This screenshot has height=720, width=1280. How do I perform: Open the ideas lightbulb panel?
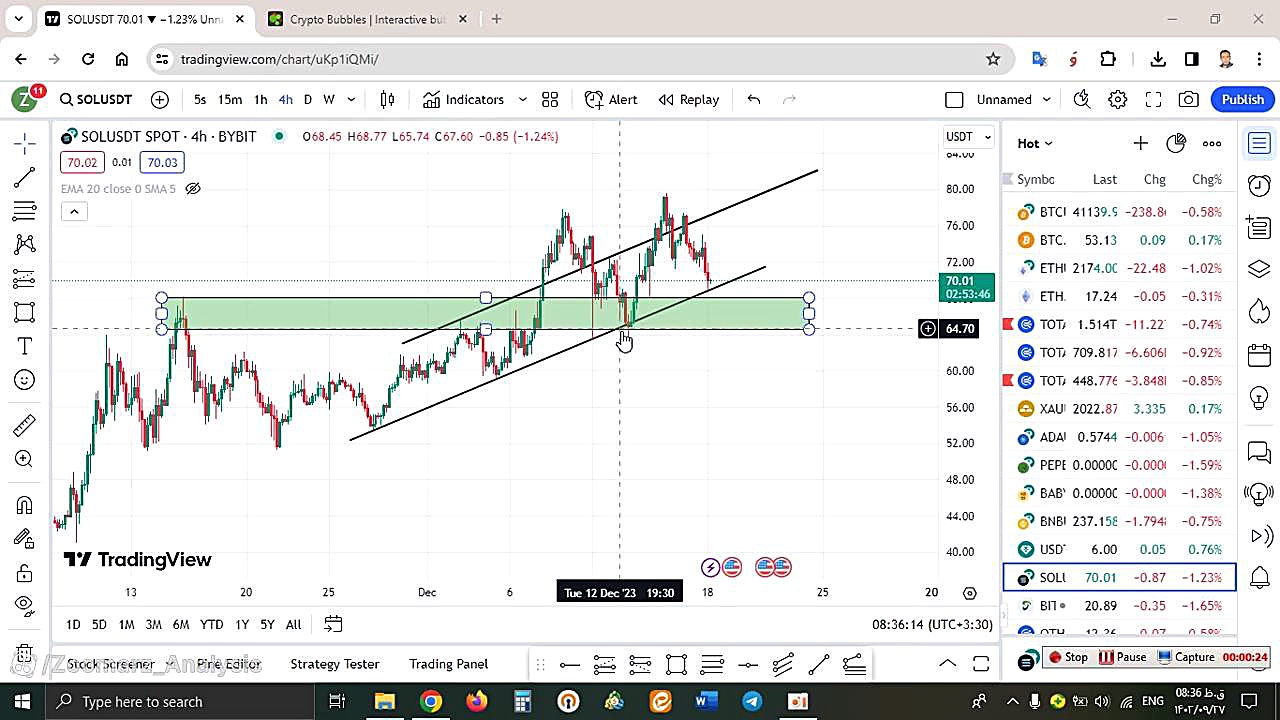point(1259,397)
